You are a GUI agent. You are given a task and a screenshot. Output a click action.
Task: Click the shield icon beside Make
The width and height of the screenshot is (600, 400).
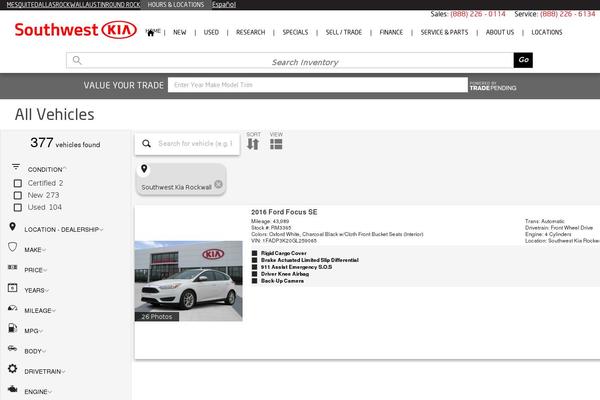tap(12, 247)
